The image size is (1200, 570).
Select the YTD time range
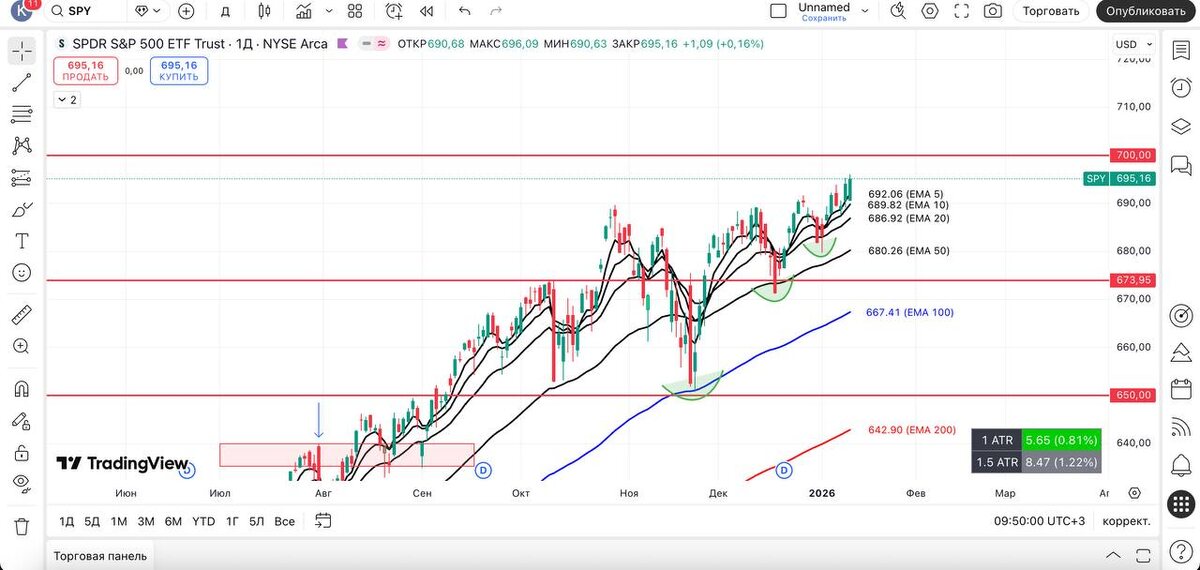[203, 521]
